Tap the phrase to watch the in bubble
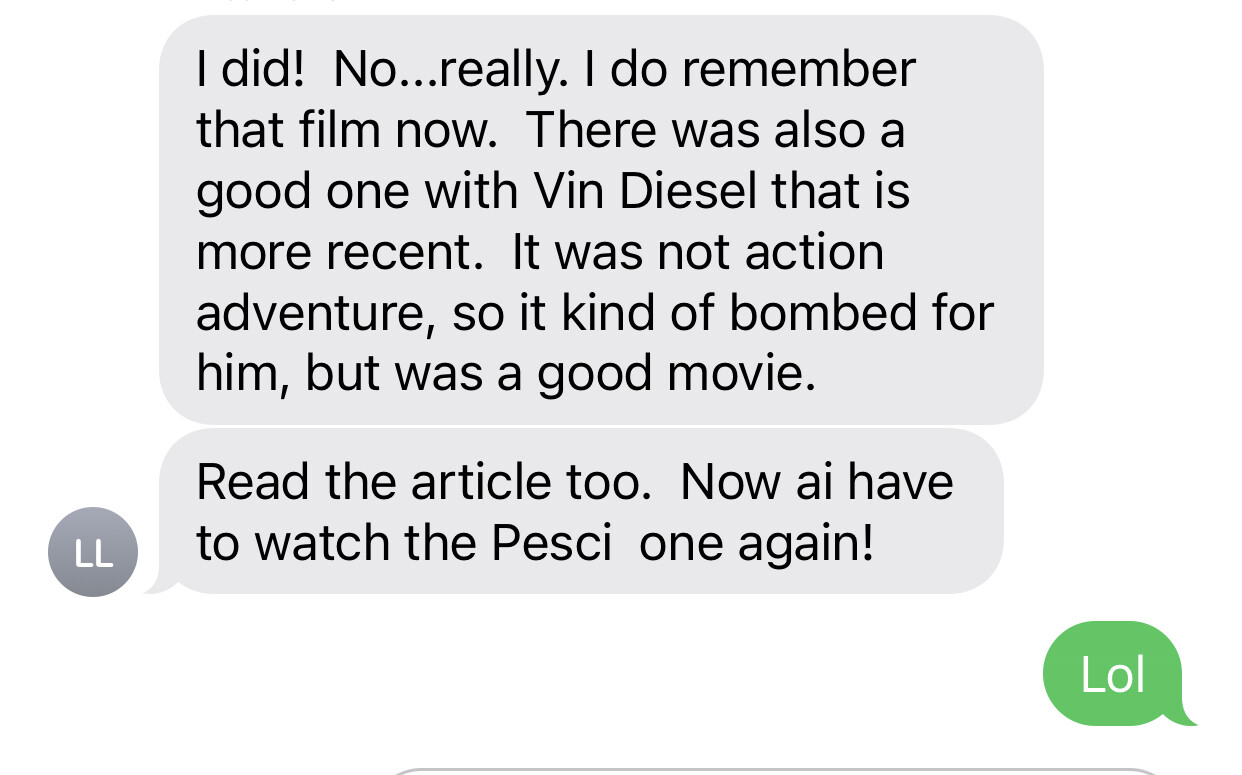Viewport: 1242px width, 775px height. tap(337, 543)
